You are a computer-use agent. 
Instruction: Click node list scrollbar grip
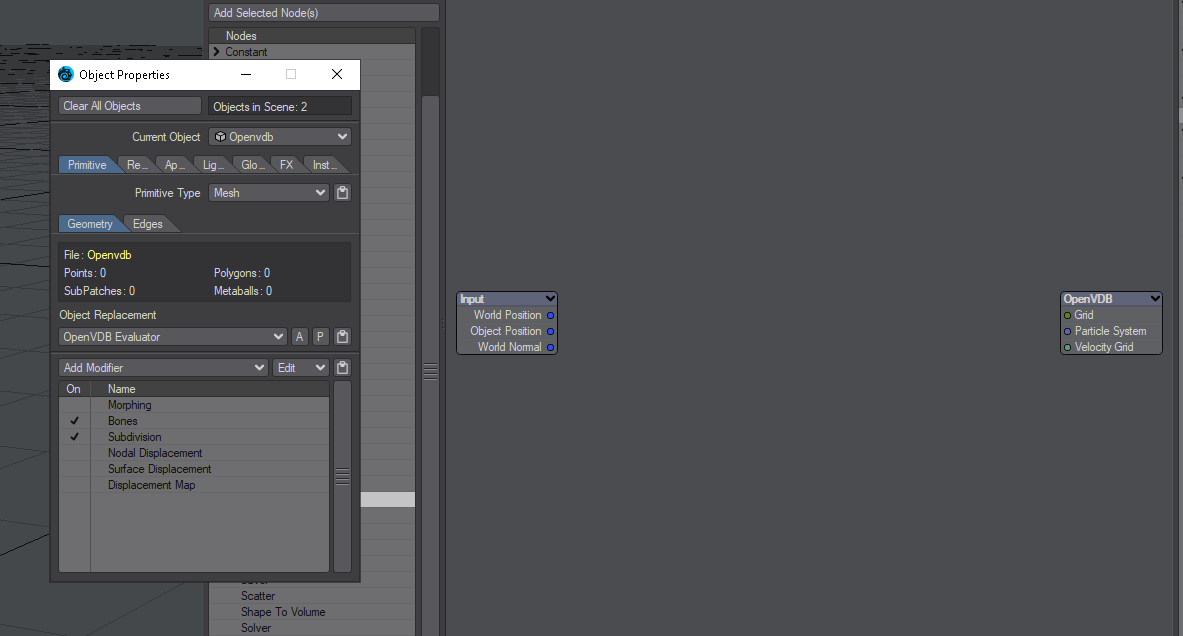point(430,371)
